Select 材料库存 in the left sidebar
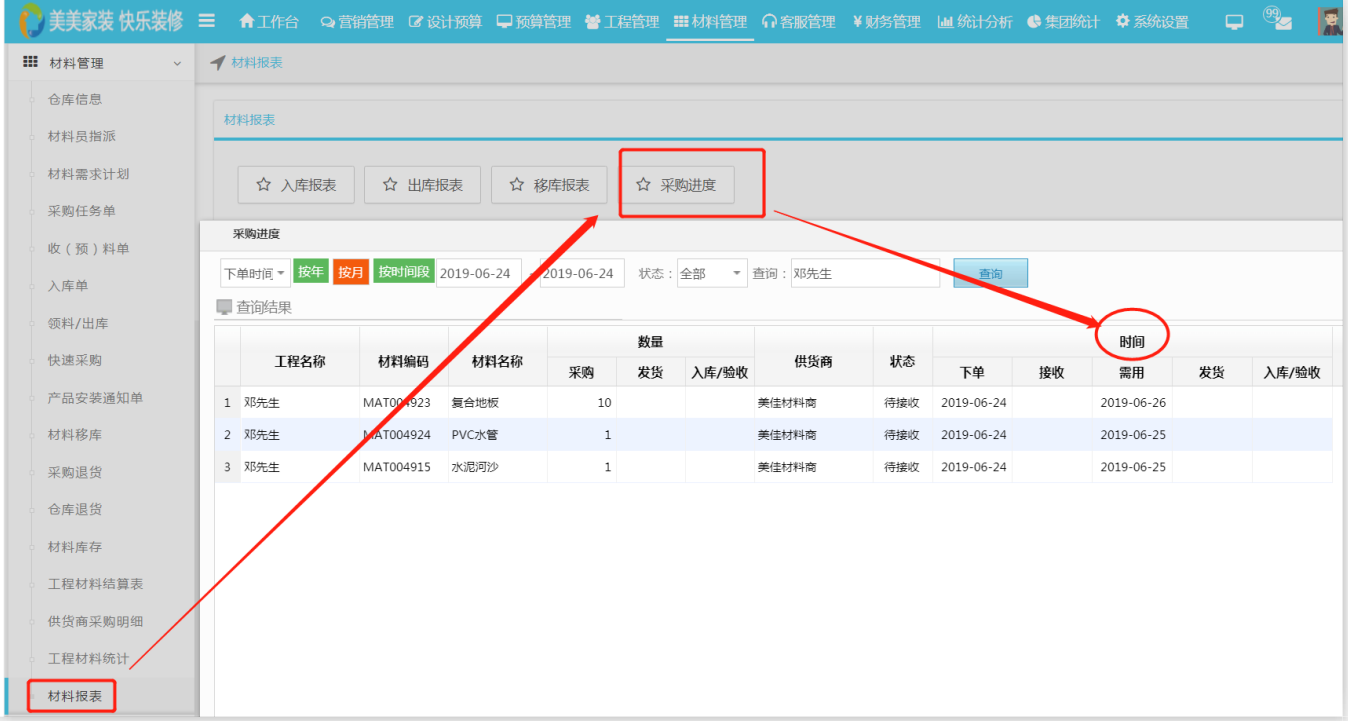 [x=75, y=547]
